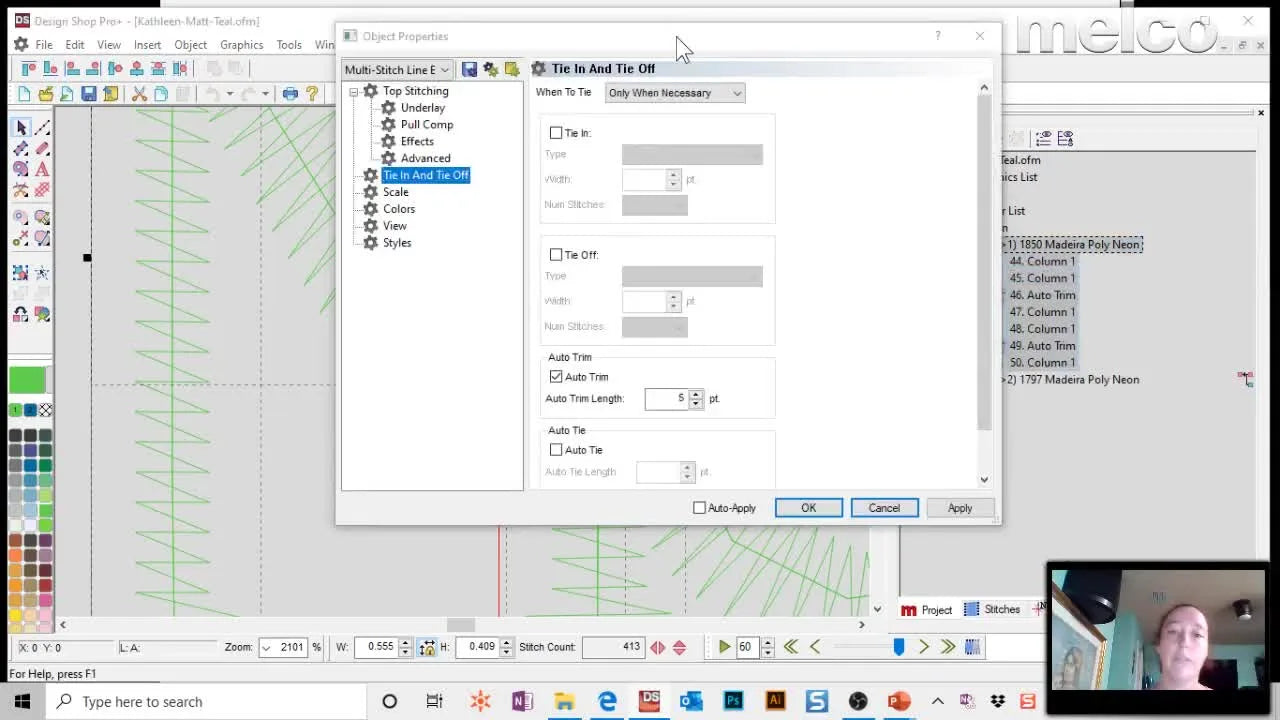Image resolution: width=1280 pixels, height=720 pixels.
Task: Collapse the Top Stitching tree branch
Action: click(354, 90)
